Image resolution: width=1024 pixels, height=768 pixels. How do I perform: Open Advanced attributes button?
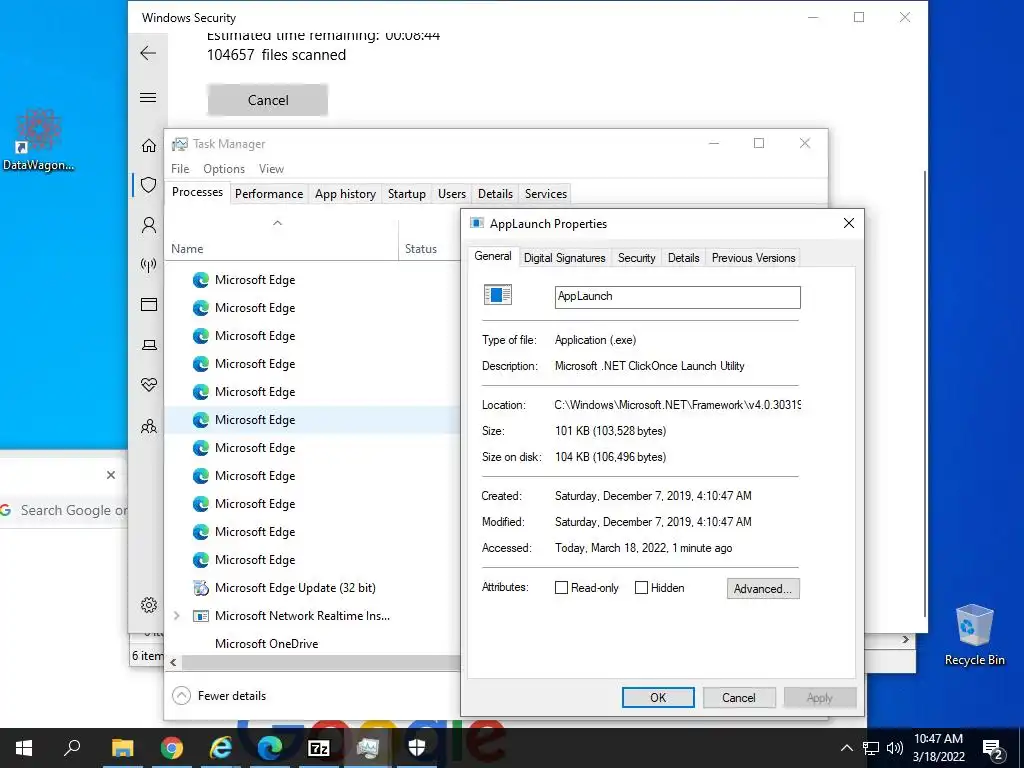tap(763, 588)
